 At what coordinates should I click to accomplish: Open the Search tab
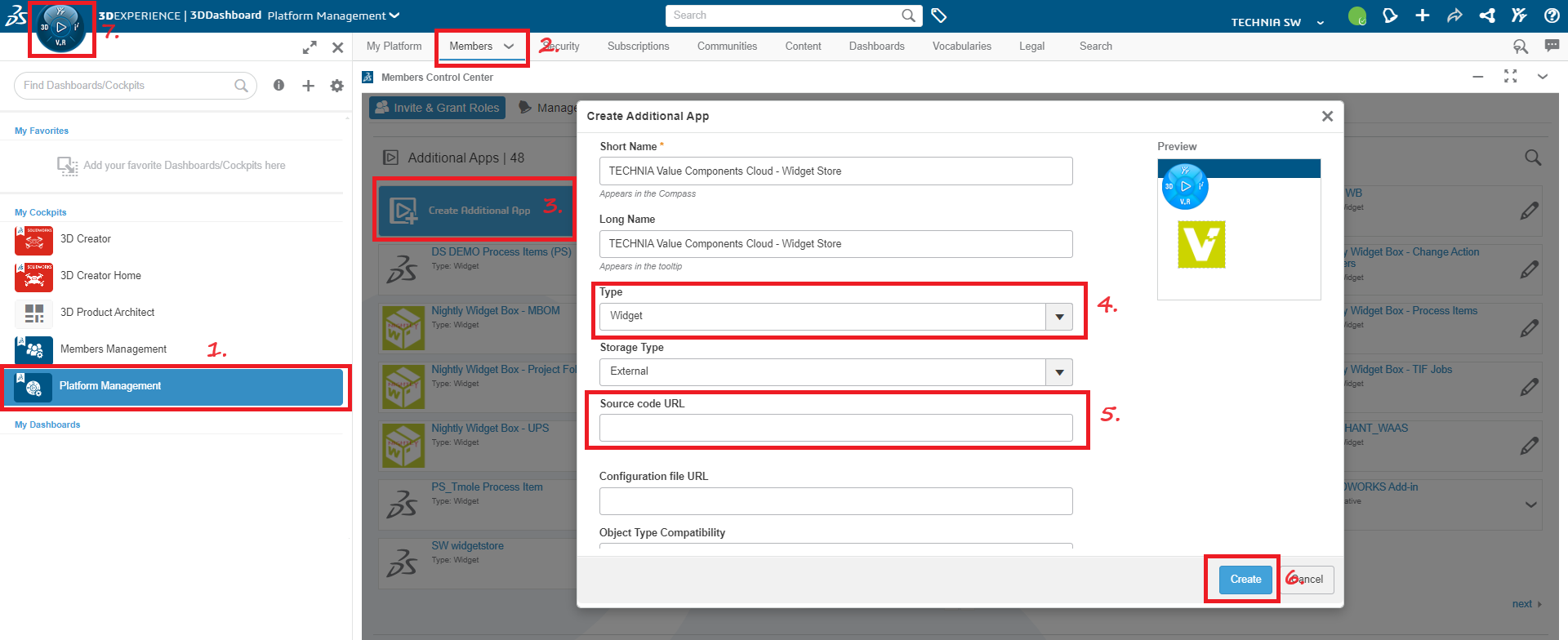1095,47
